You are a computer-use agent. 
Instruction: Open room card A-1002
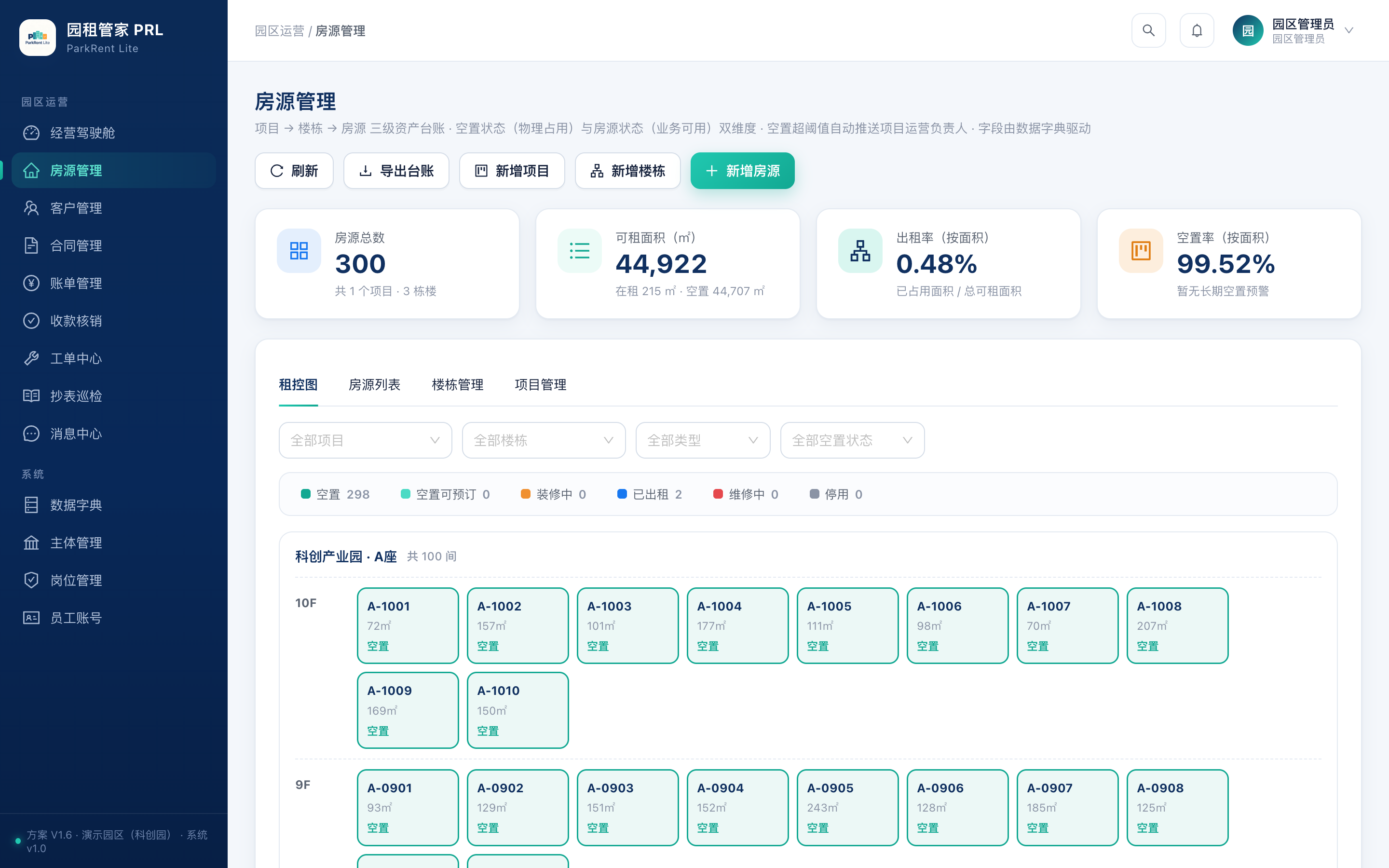click(517, 626)
